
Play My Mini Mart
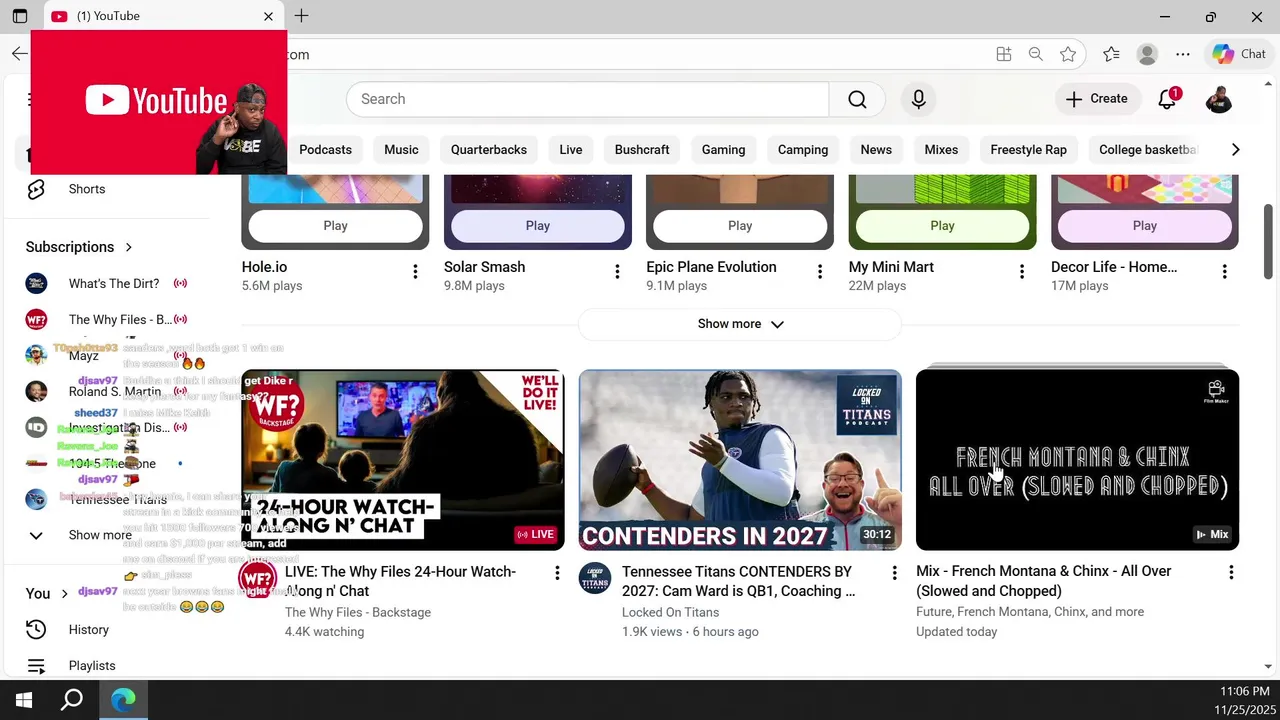pos(942,226)
